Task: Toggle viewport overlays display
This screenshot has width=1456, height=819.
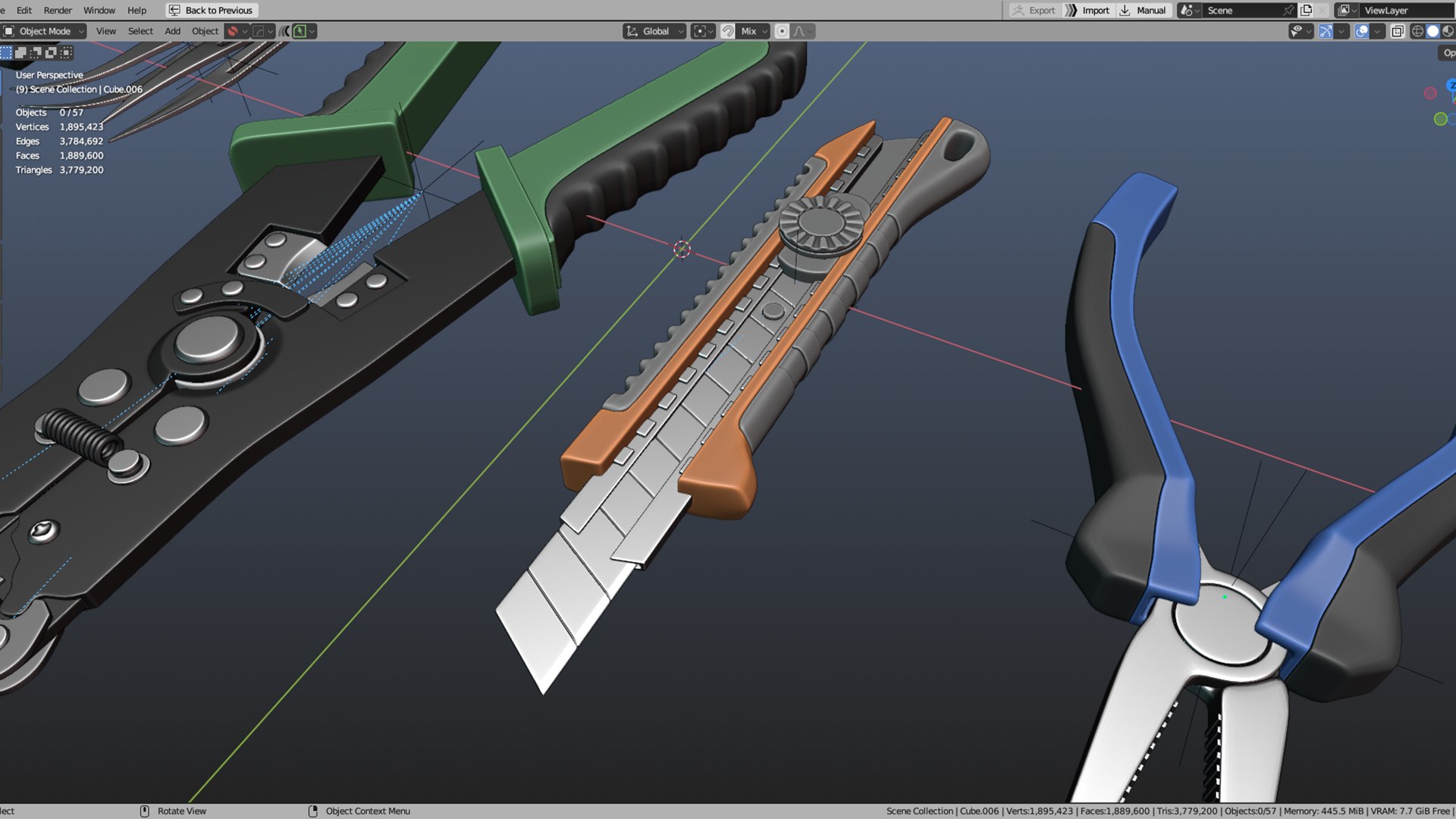Action: tap(1362, 31)
